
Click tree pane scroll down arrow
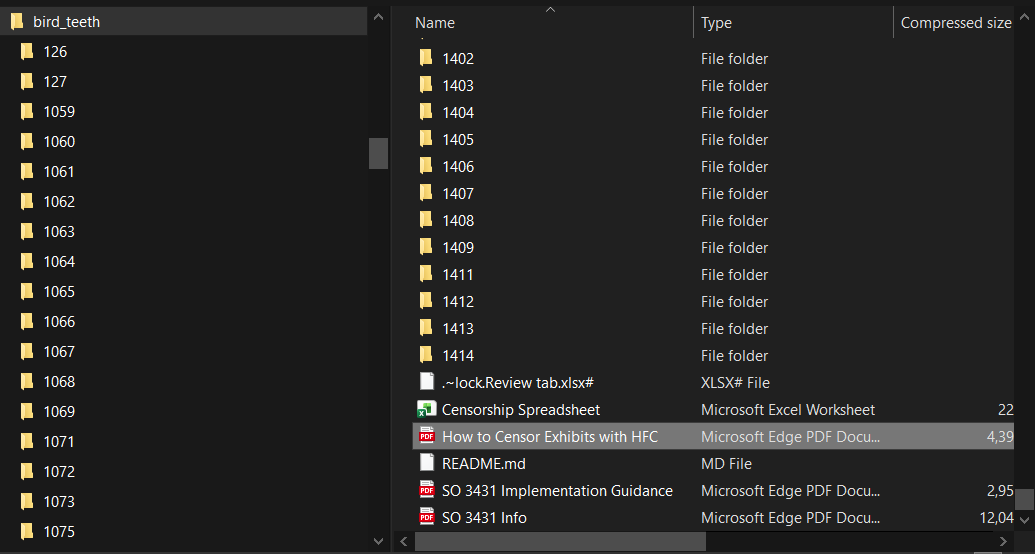point(378,541)
